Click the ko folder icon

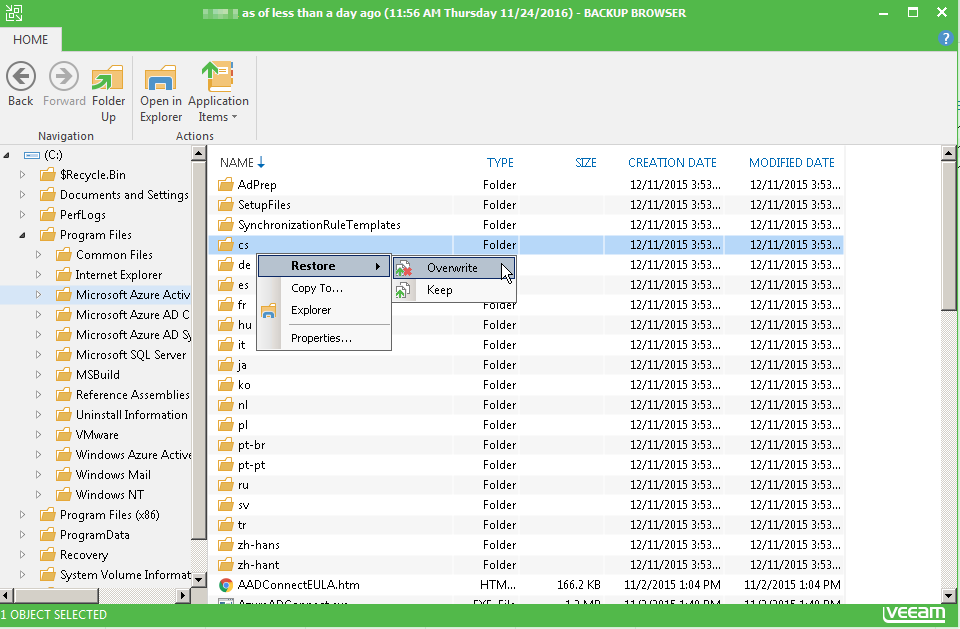[x=226, y=385]
